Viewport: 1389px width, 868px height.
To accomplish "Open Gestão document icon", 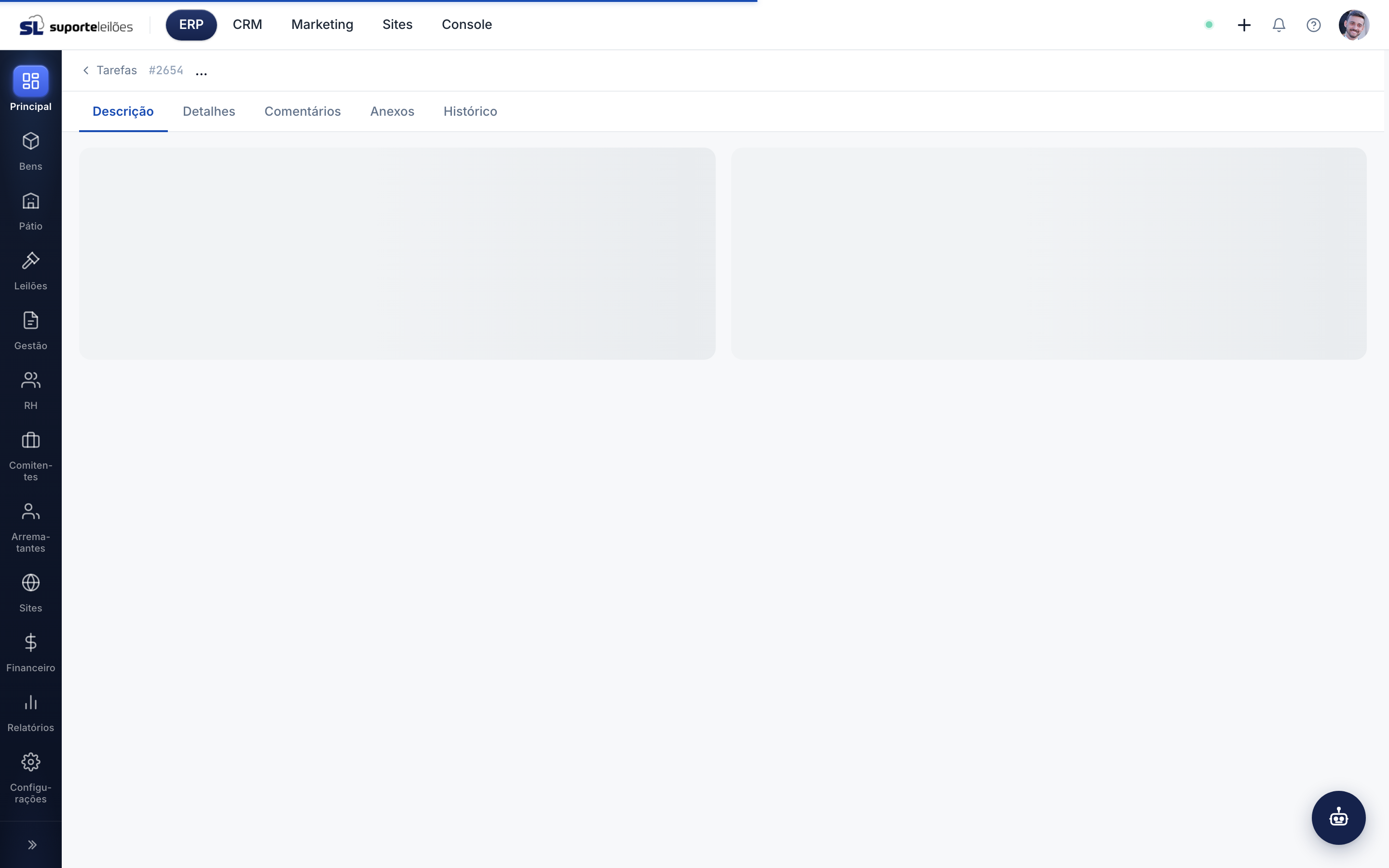I will tap(30, 320).
